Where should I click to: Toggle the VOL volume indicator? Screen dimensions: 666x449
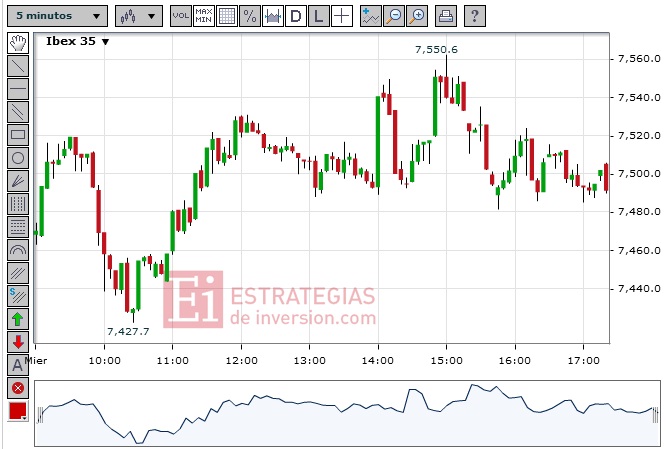[181, 16]
